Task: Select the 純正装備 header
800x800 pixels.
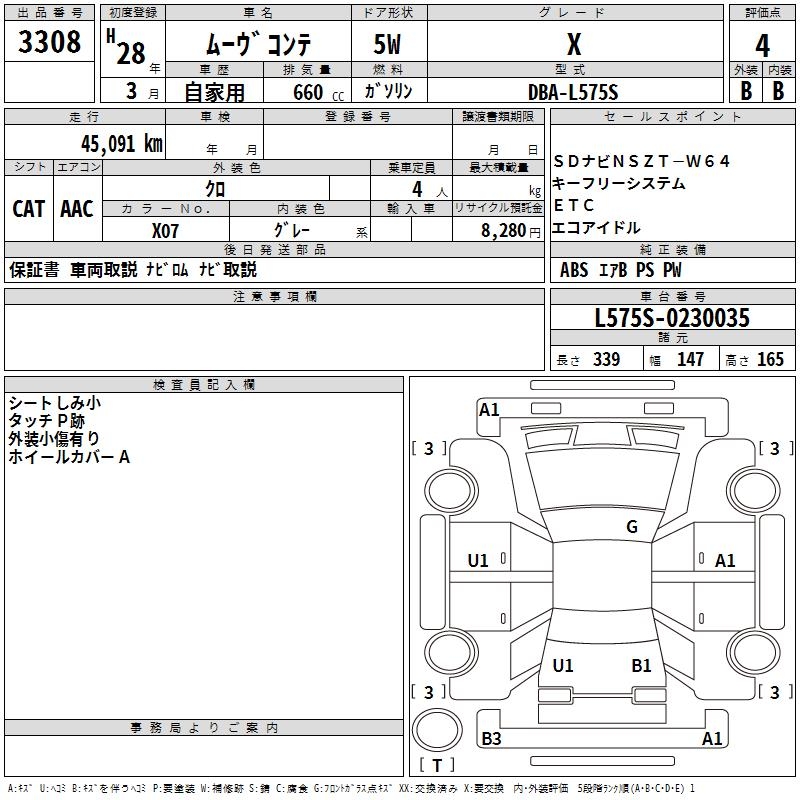Action: (672, 250)
